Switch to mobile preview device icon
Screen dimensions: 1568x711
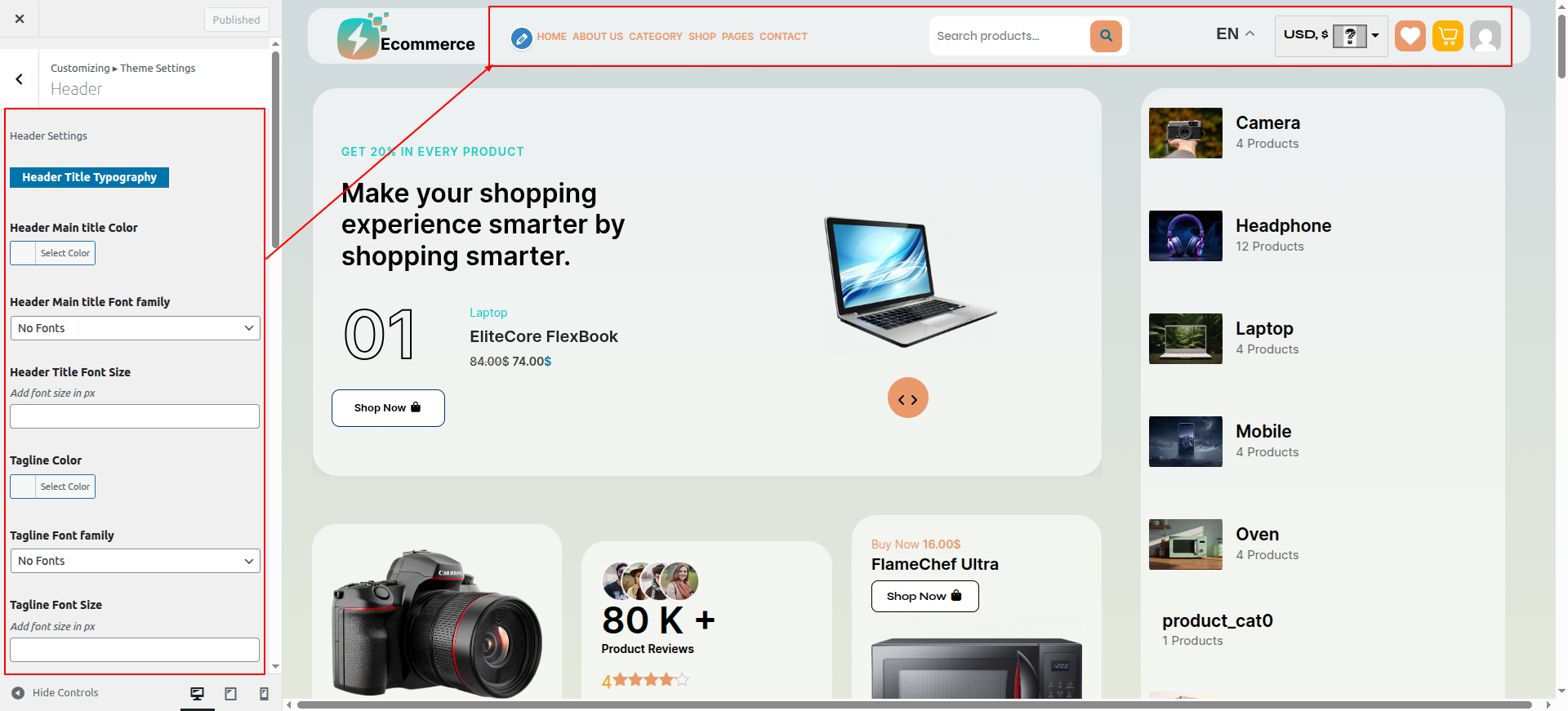[x=264, y=694]
